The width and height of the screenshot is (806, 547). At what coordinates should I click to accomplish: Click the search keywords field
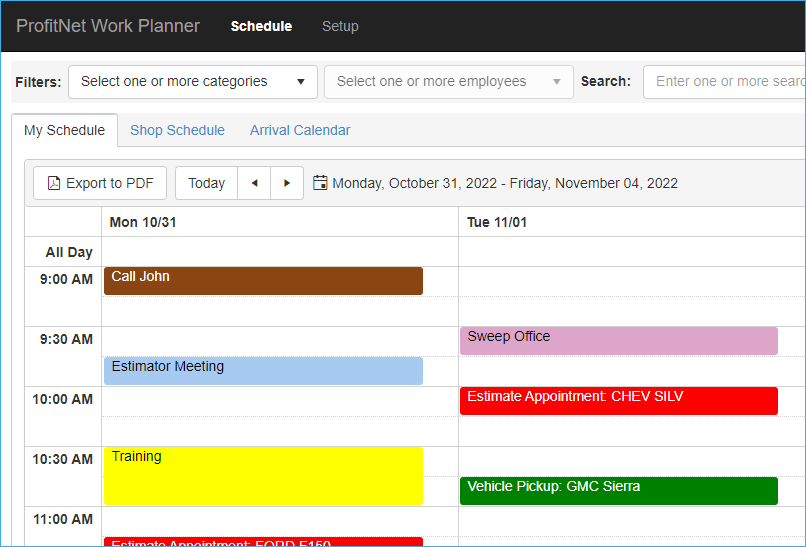[725, 82]
